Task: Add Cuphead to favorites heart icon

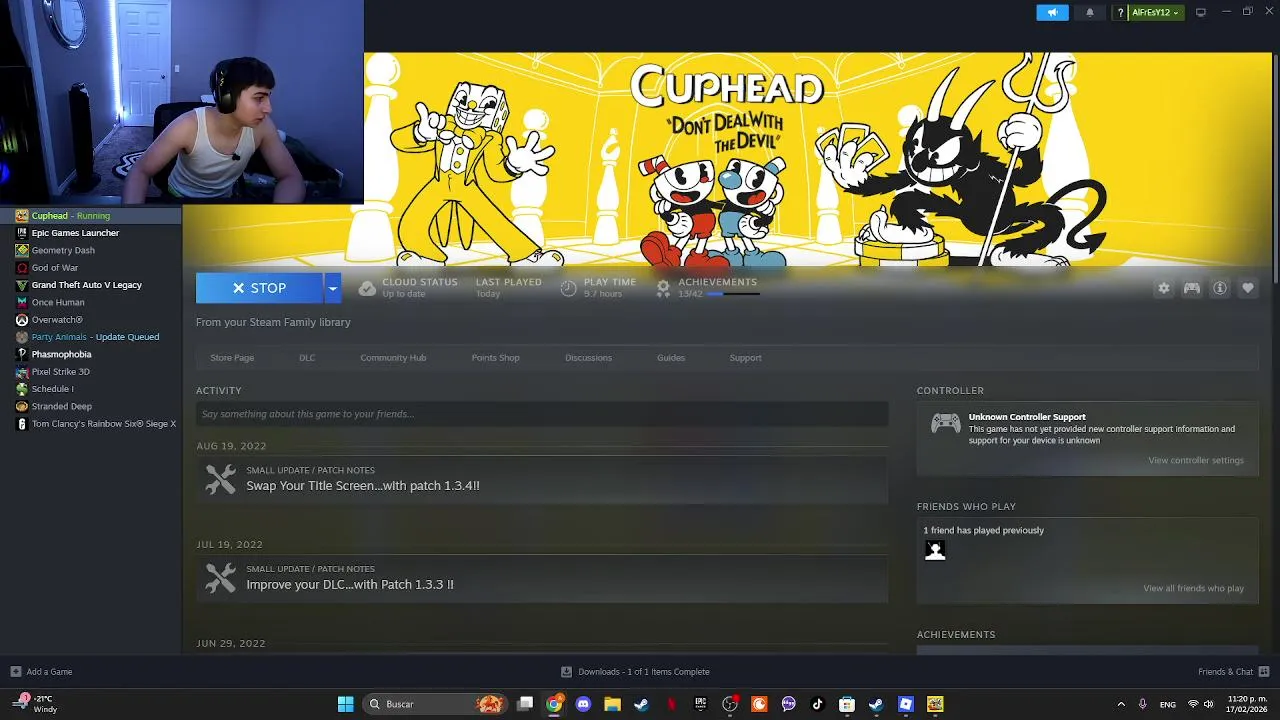Action: pyautogui.click(x=1248, y=288)
